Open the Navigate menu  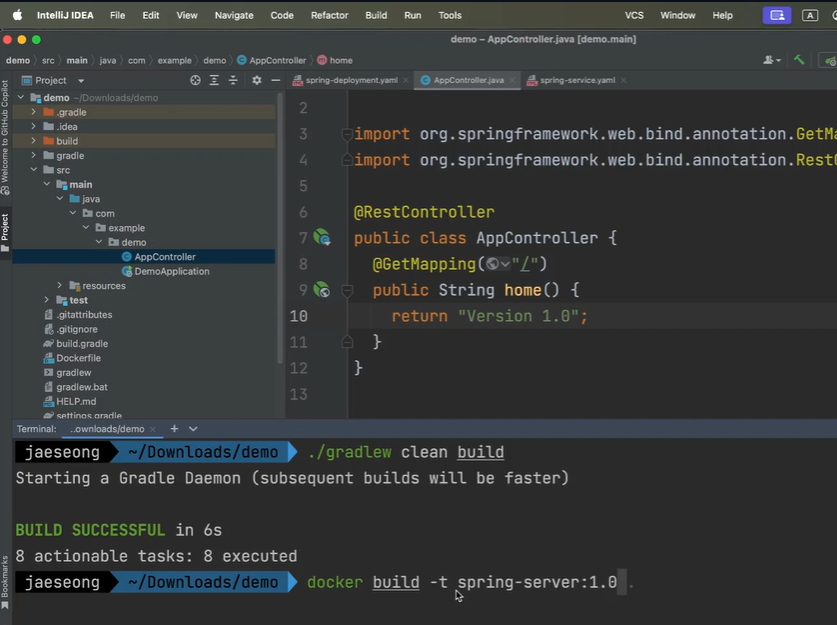point(234,15)
